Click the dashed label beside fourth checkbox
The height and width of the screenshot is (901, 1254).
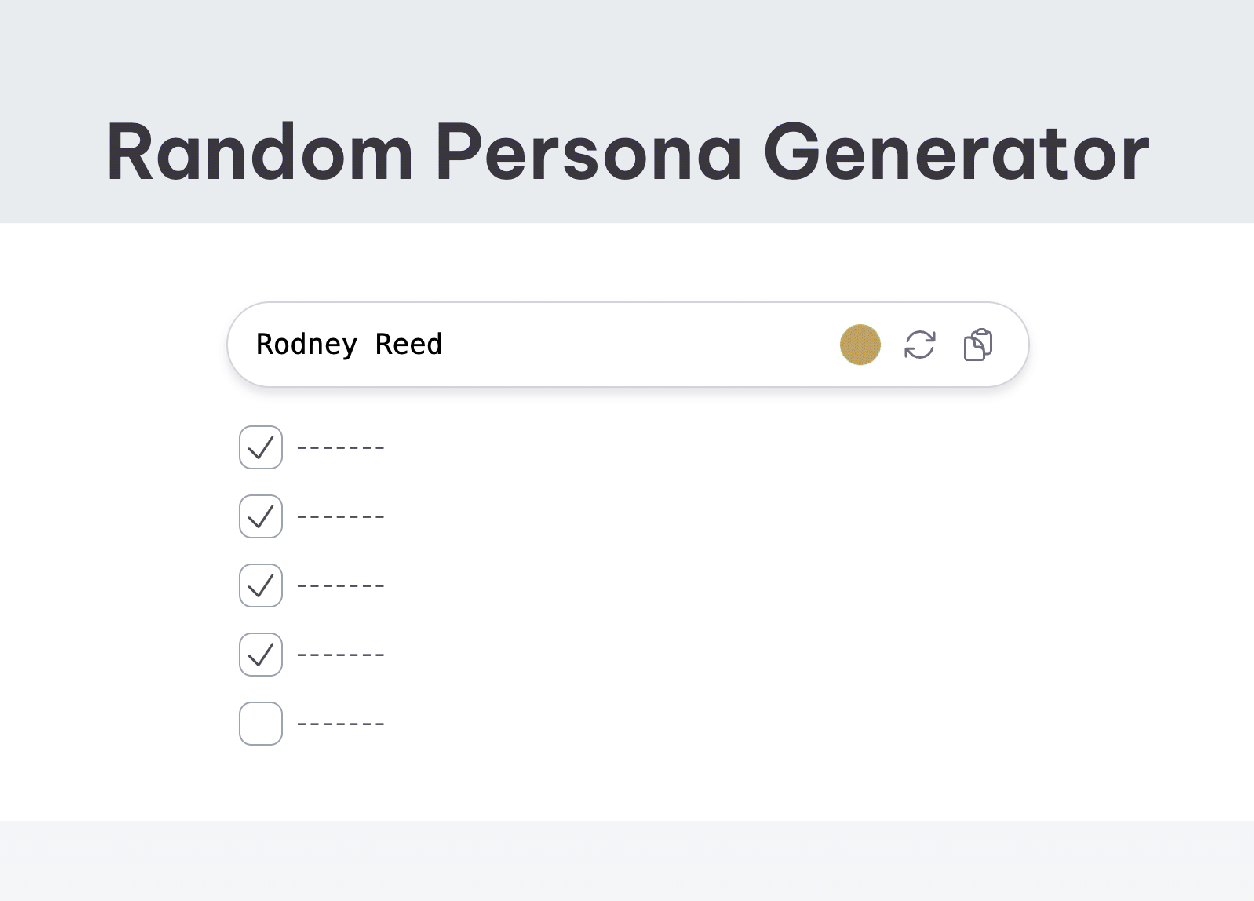[341, 656]
